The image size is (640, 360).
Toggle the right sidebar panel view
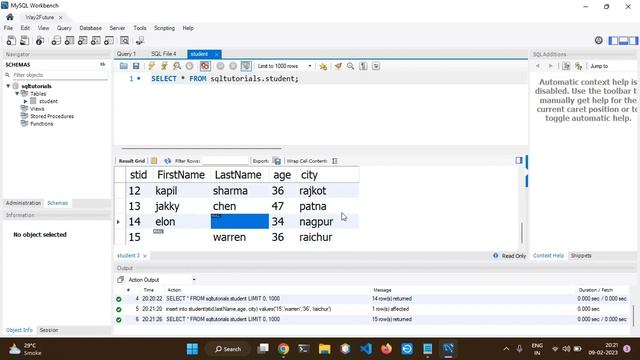click(x=633, y=40)
